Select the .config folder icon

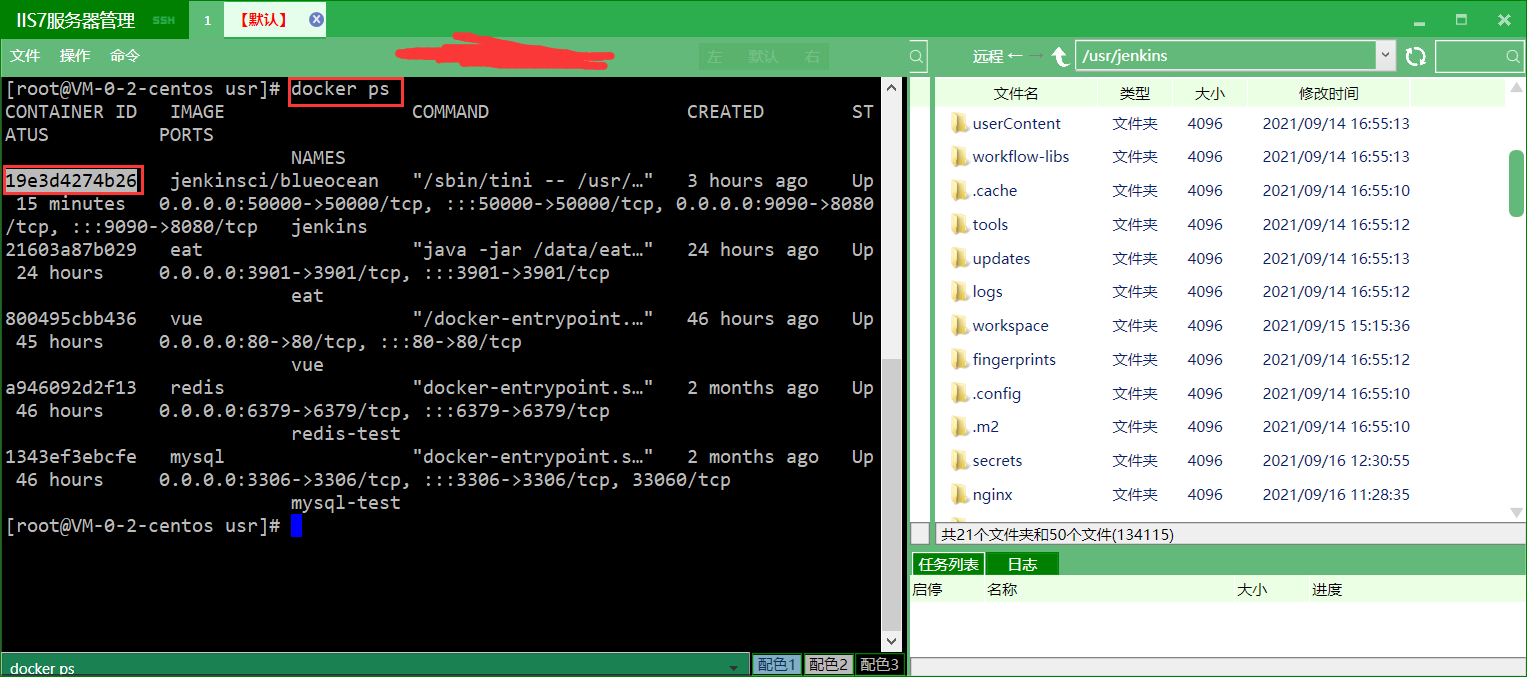click(960, 393)
